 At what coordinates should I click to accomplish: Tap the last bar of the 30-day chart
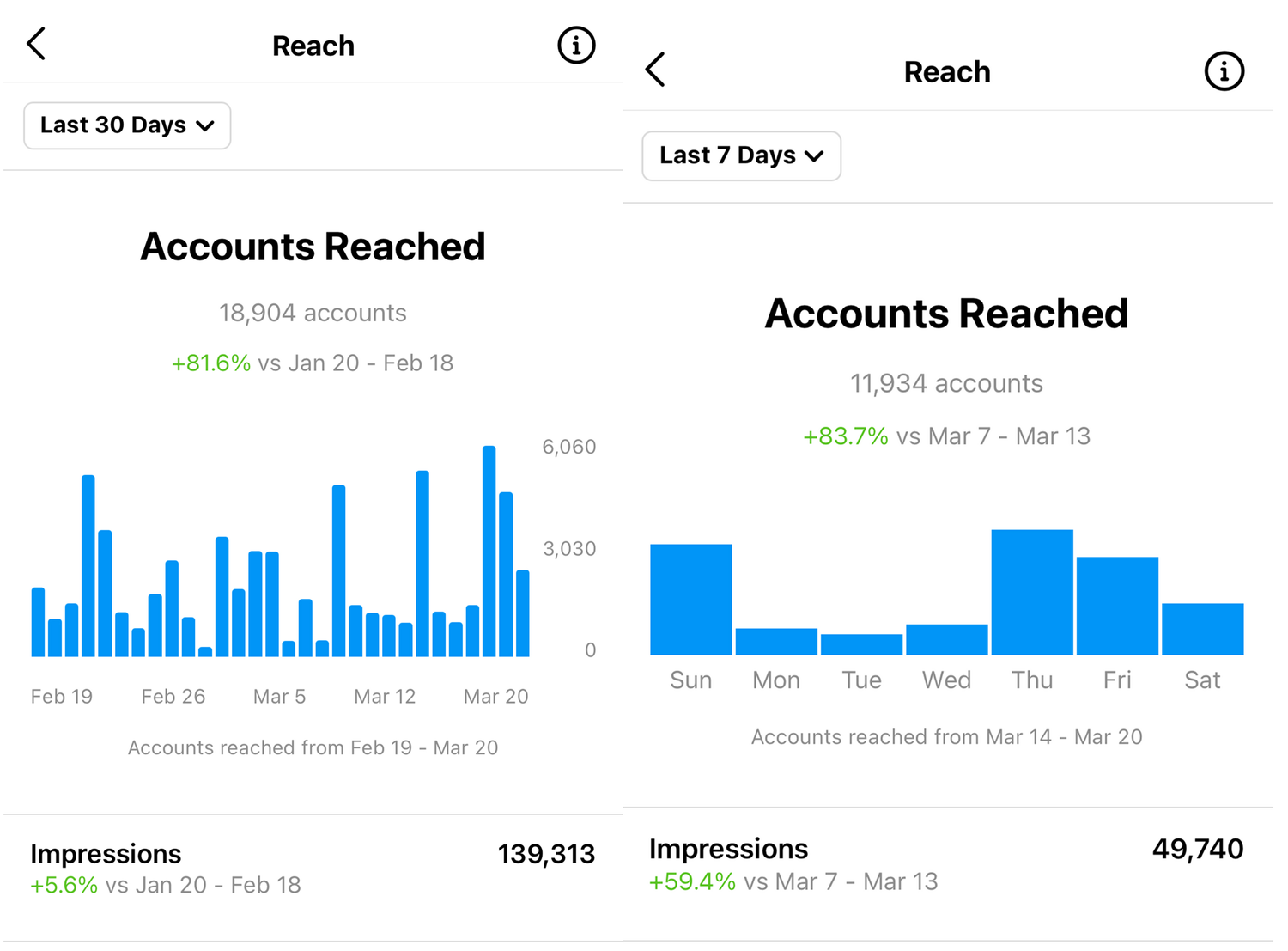522,613
